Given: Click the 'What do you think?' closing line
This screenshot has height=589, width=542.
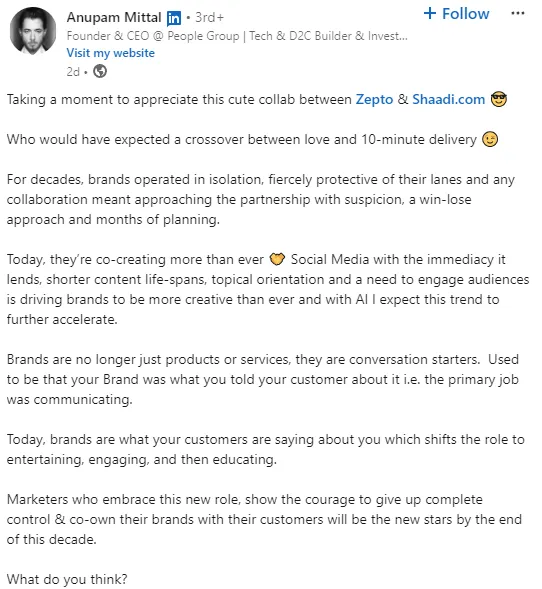Looking at the screenshot, I should pyautogui.click(x=67, y=579).
